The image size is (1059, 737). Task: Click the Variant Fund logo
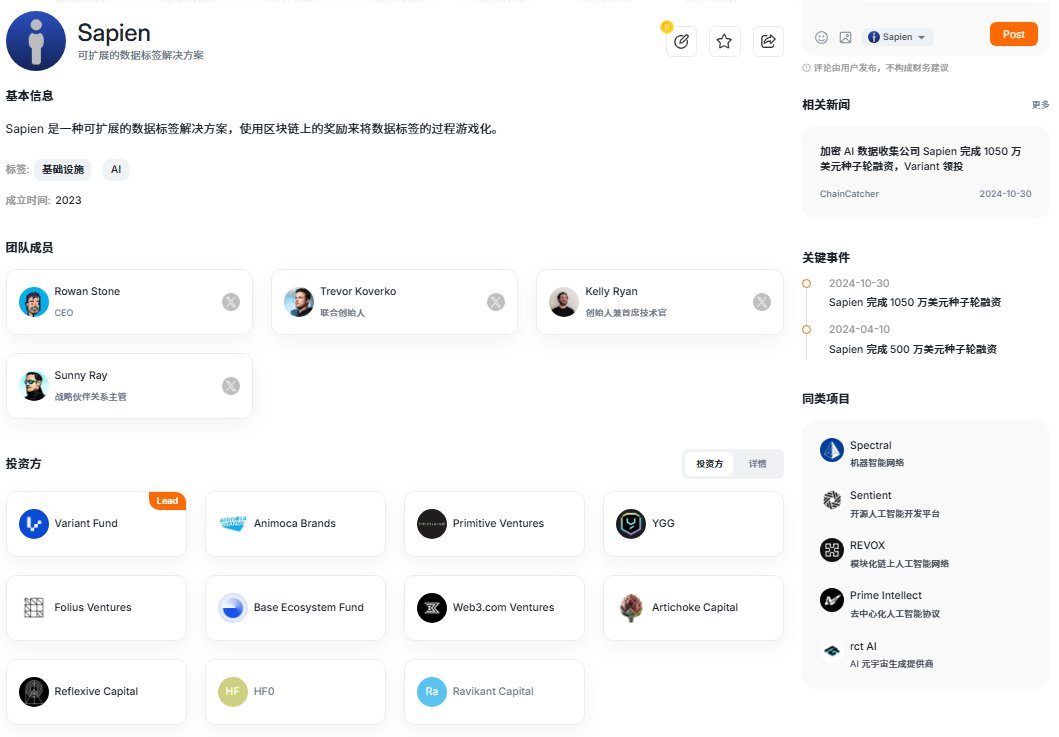tap(34, 524)
